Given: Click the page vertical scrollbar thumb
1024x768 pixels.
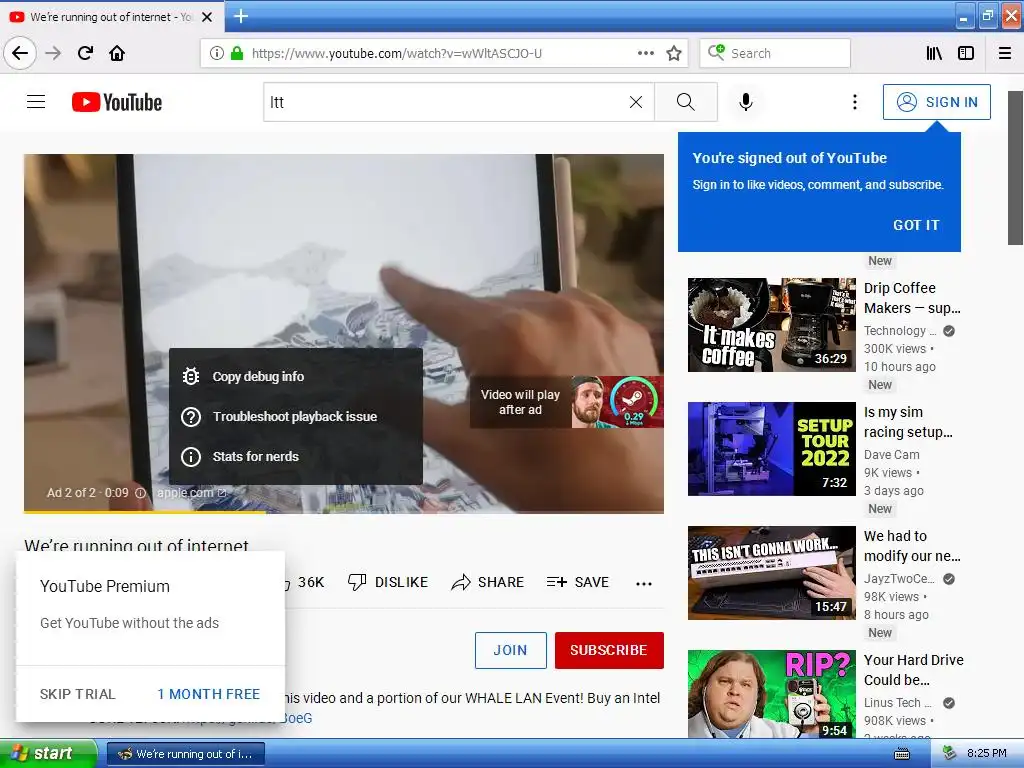Looking at the screenshot, I should pos(1015,168).
